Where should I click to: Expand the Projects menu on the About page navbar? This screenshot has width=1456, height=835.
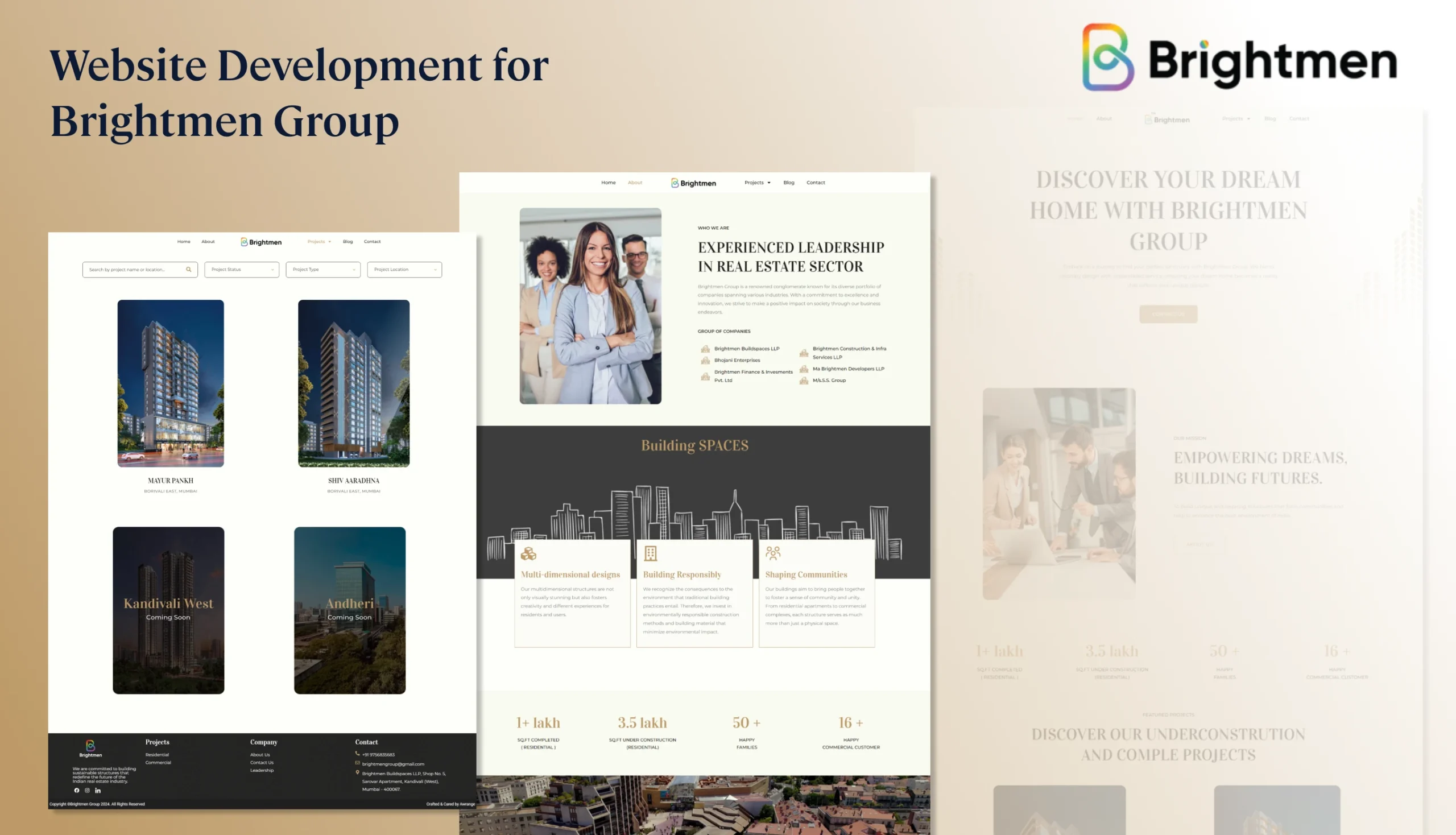758,183
